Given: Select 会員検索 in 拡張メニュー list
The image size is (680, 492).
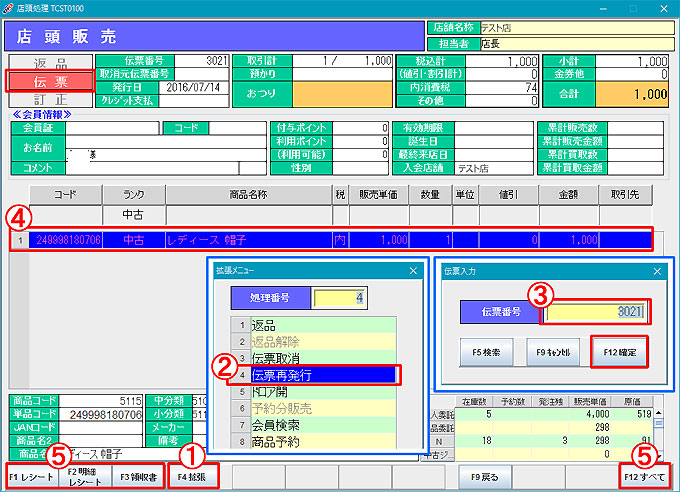Looking at the screenshot, I should coord(323,425).
